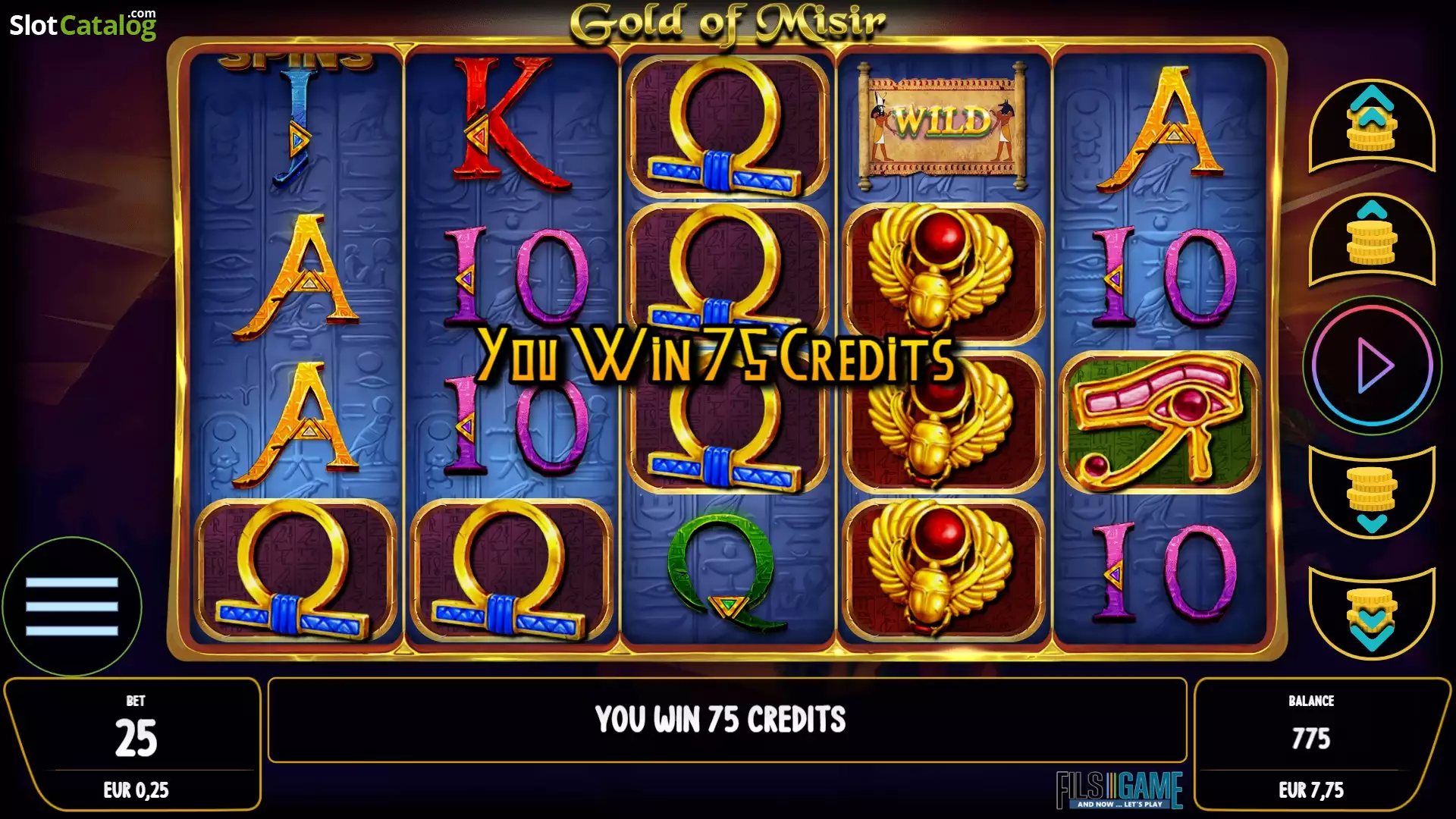Click the ankh symbol at bottom of first reel

(294, 570)
